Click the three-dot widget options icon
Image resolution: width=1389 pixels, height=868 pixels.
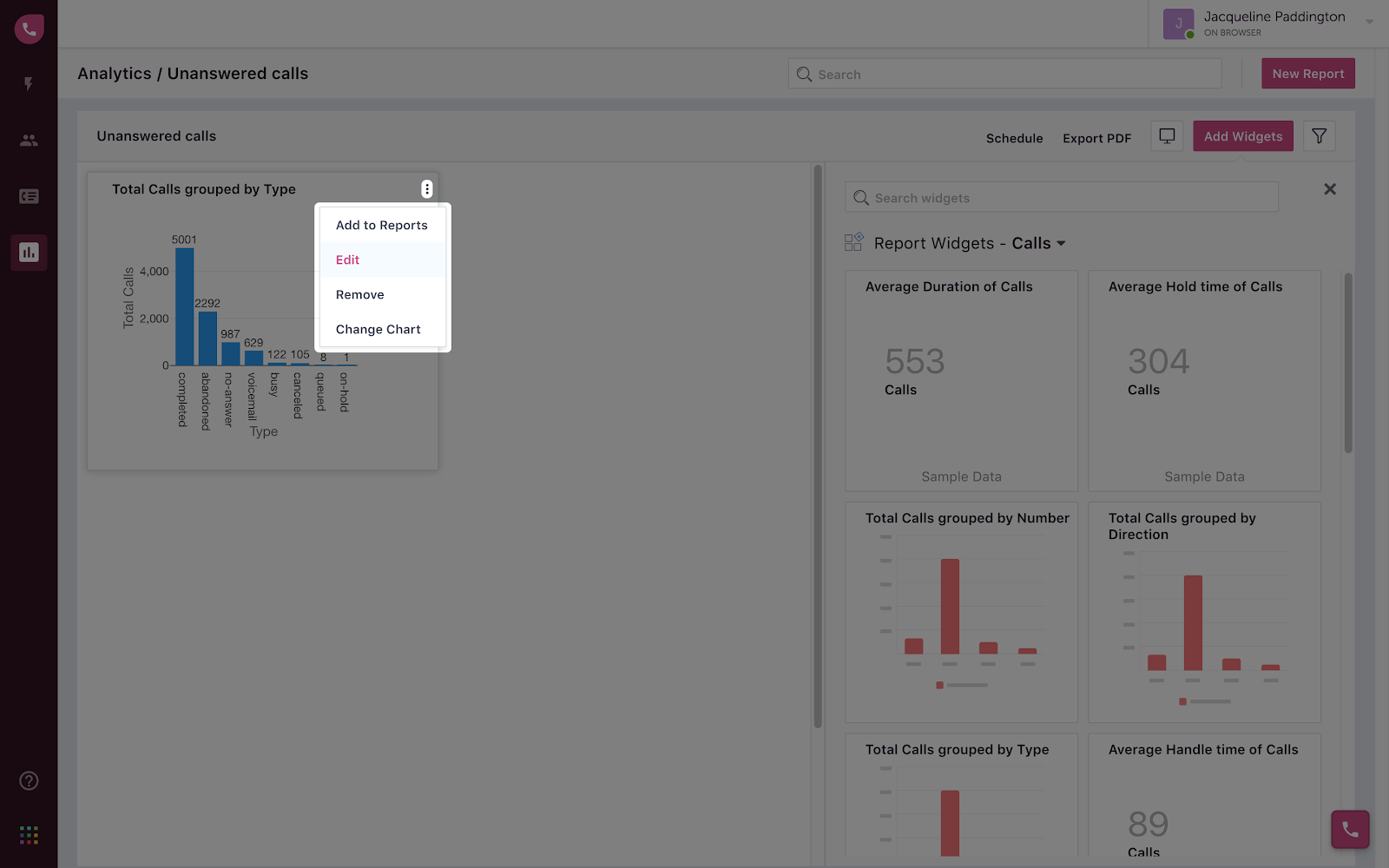427,189
